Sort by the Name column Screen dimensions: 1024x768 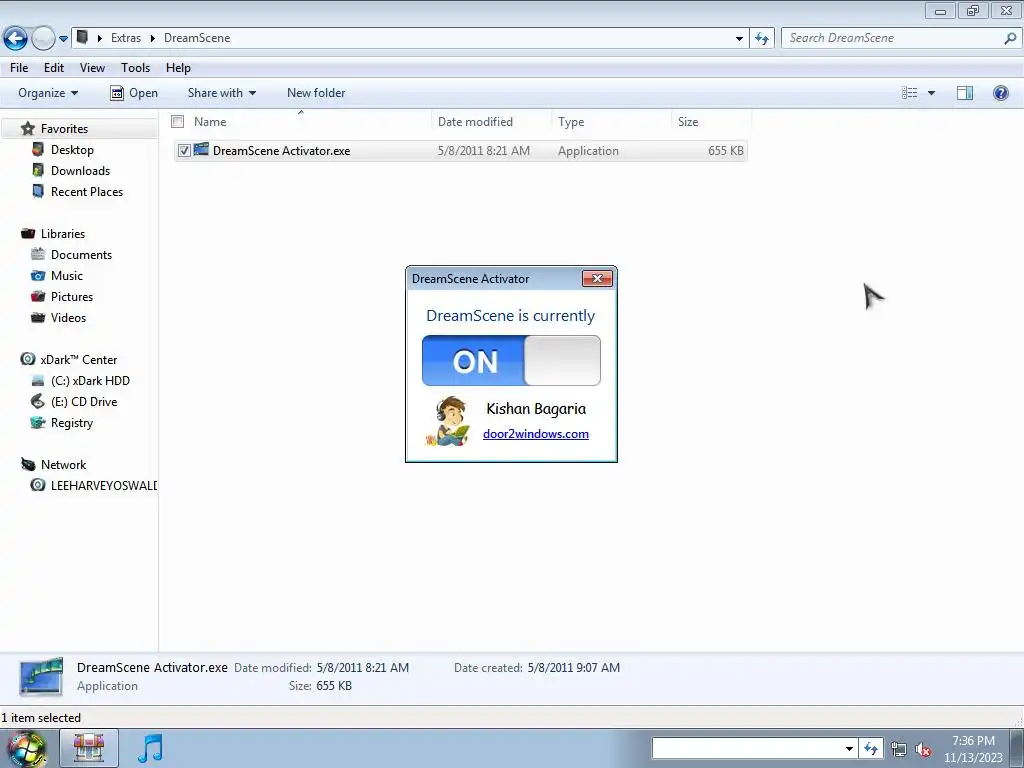210,121
